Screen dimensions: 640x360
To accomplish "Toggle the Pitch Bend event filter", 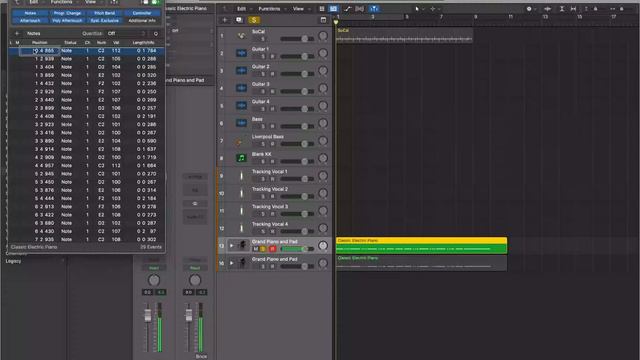I will pos(104,13).
